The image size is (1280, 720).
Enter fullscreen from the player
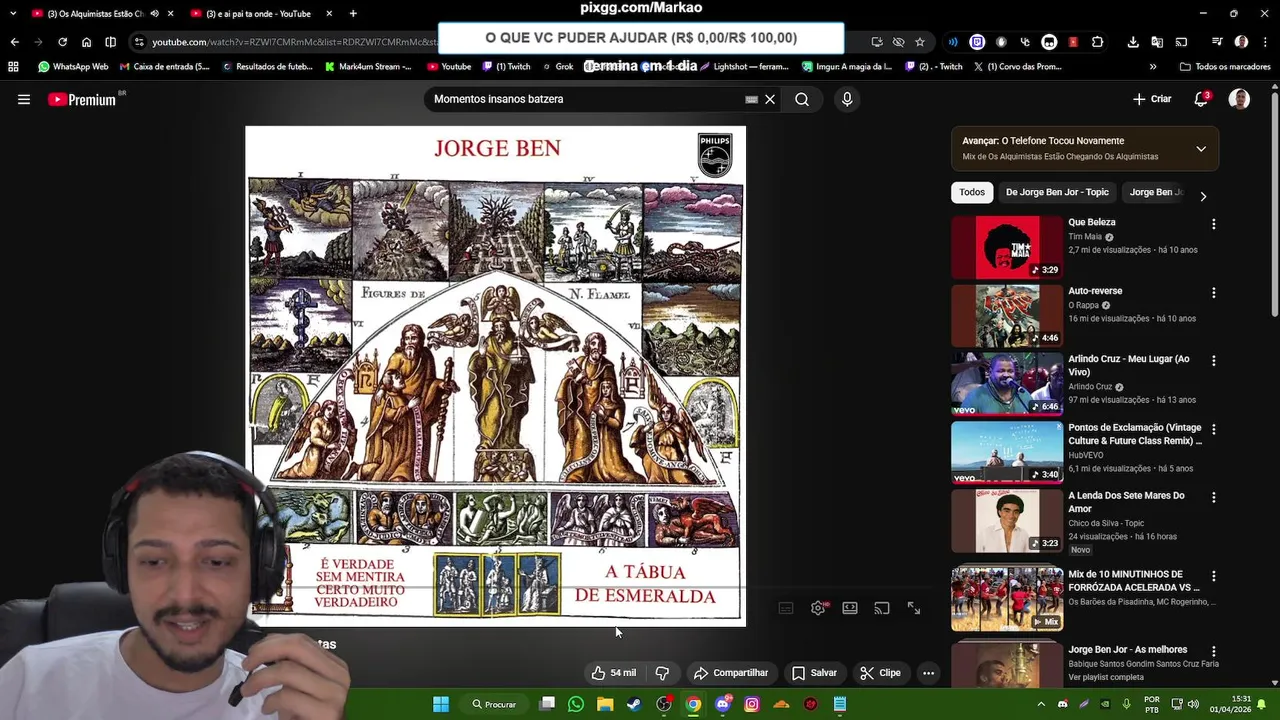tap(914, 608)
